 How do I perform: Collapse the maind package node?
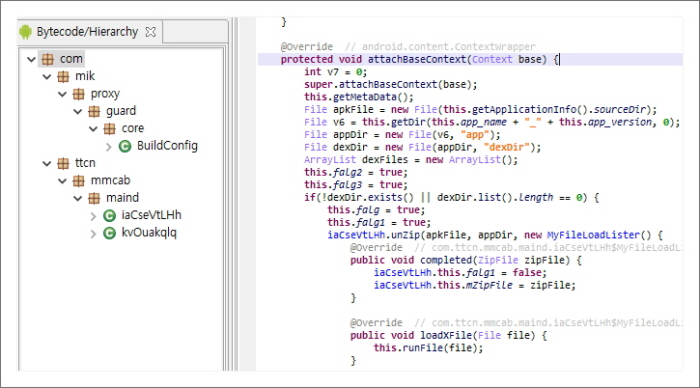[78, 198]
